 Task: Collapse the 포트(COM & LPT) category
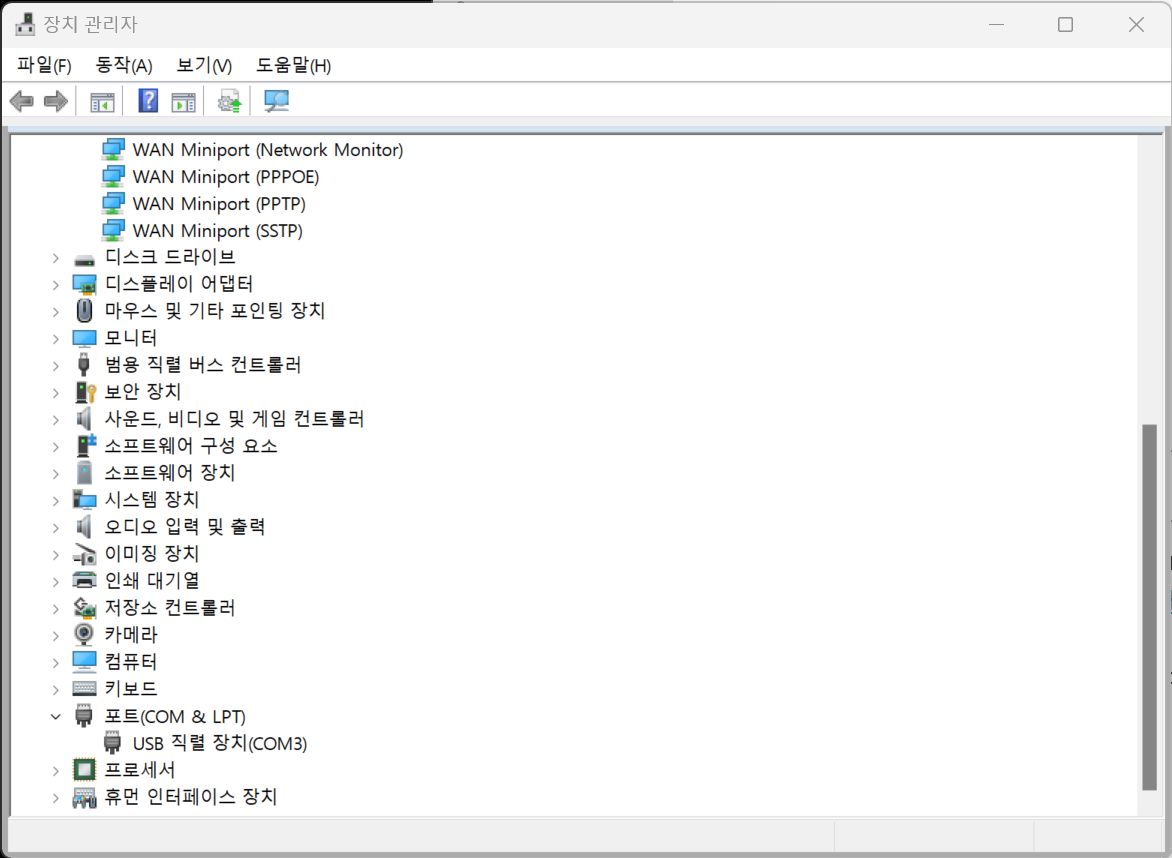55,716
